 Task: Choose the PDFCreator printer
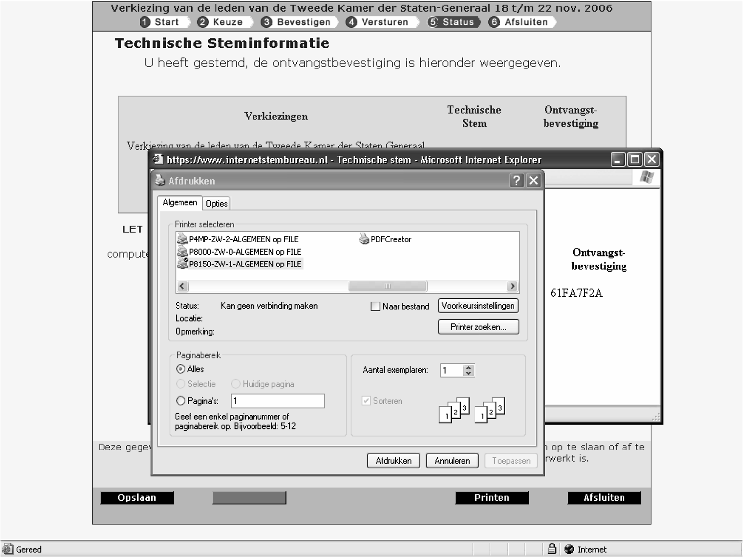(385, 239)
